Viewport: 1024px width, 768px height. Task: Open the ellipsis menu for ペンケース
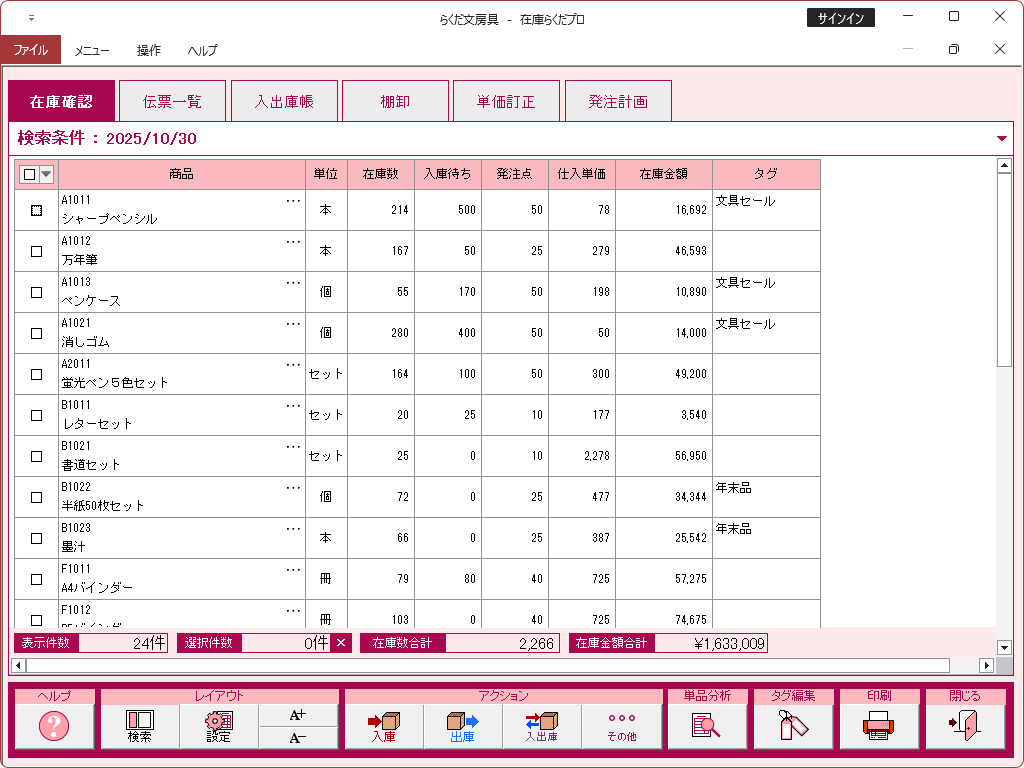(x=293, y=283)
